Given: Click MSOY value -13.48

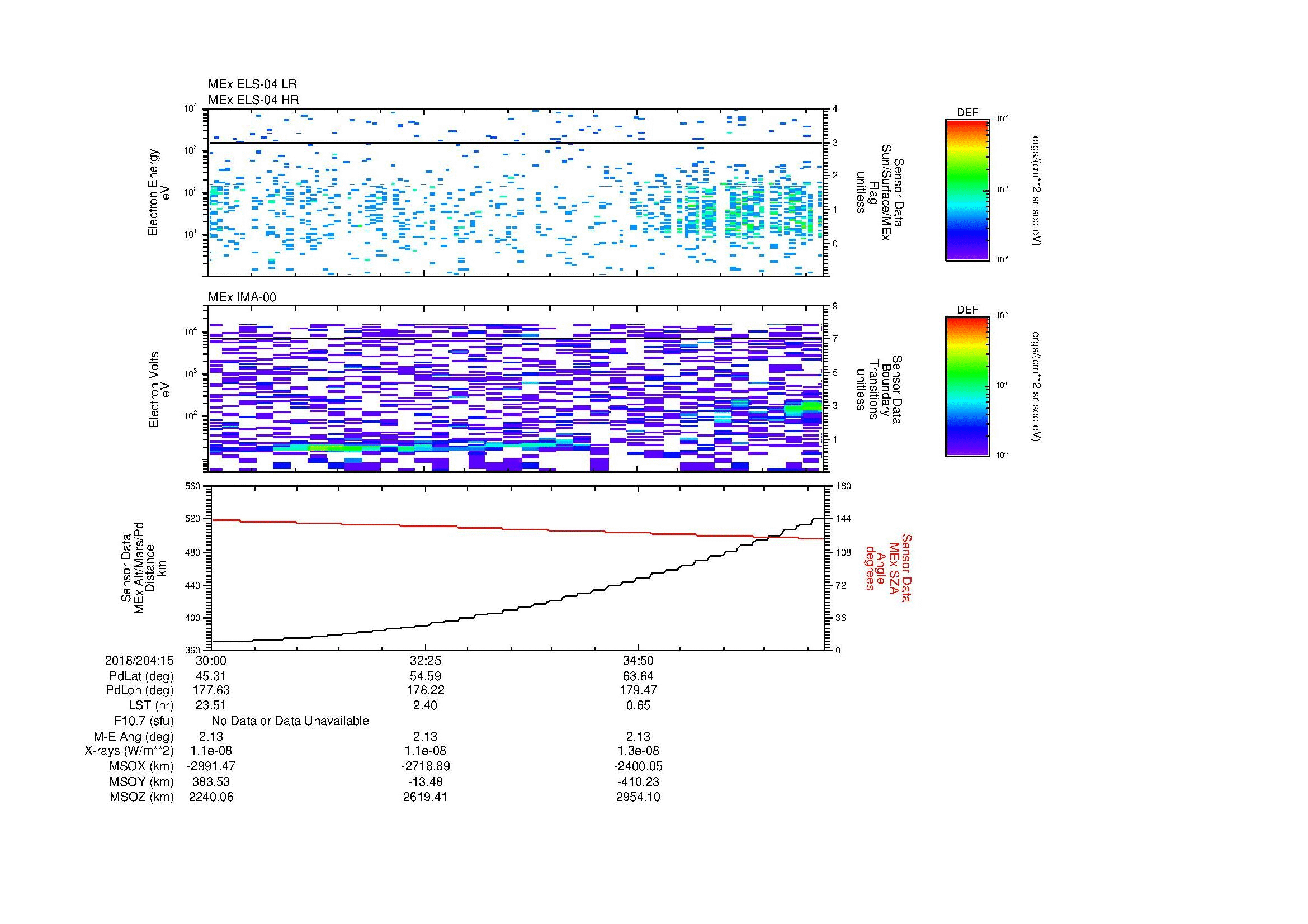Looking at the screenshot, I should pos(425,781).
